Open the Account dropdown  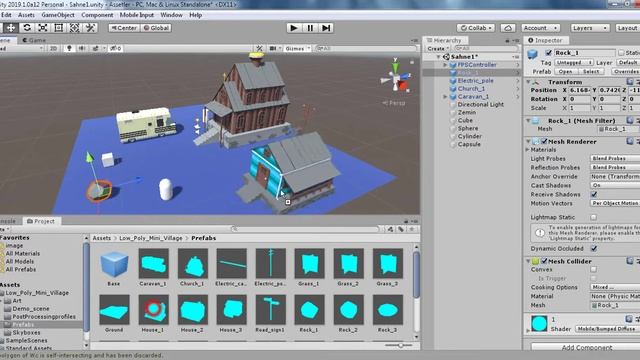pos(540,28)
